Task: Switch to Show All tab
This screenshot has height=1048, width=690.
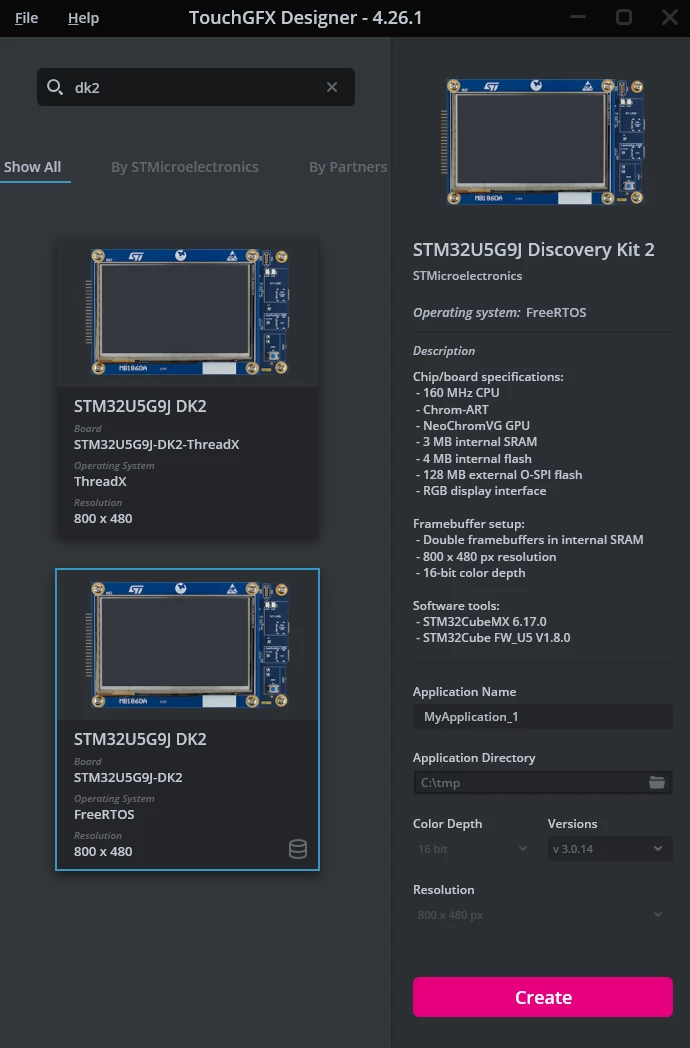Action: 32,167
